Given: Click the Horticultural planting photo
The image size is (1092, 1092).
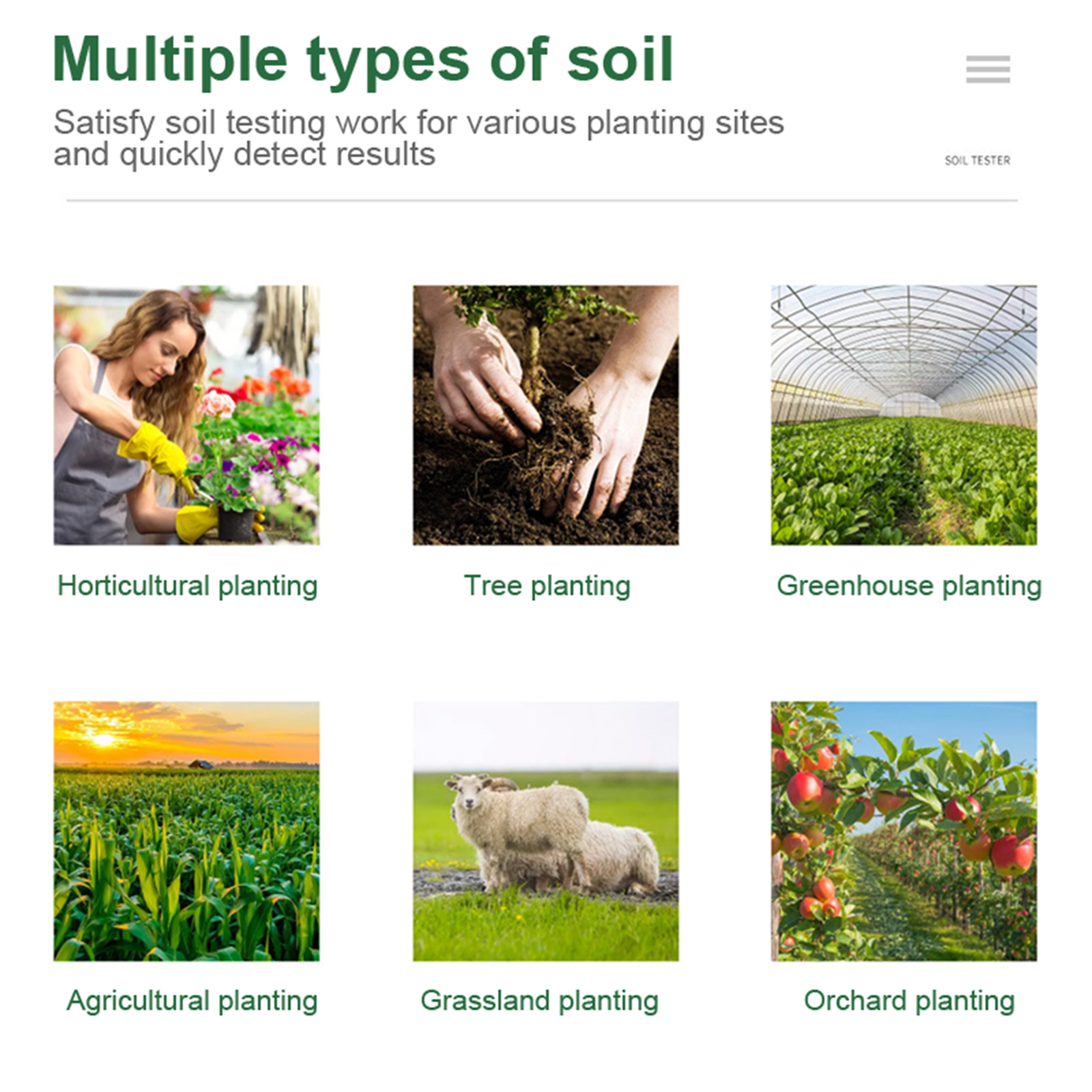Looking at the screenshot, I should (186, 414).
